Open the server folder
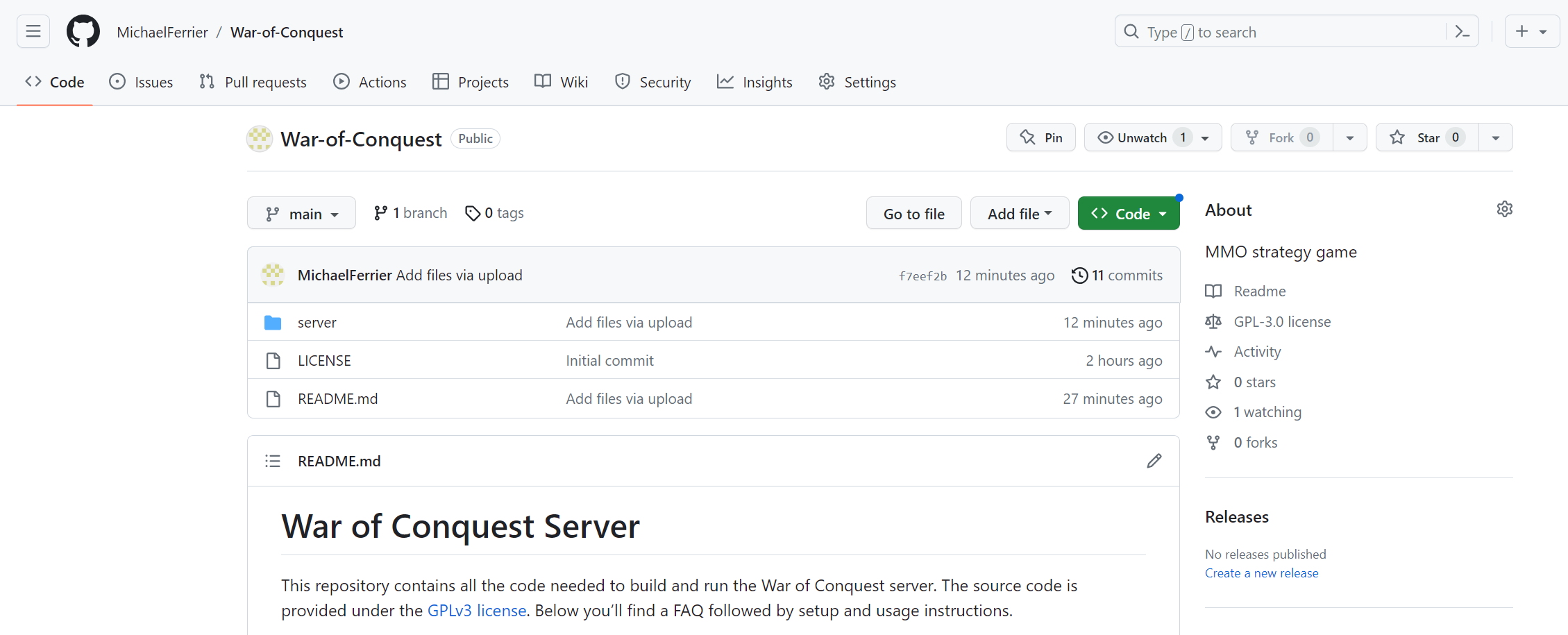The image size is (1568, 635). click(317, 322)
